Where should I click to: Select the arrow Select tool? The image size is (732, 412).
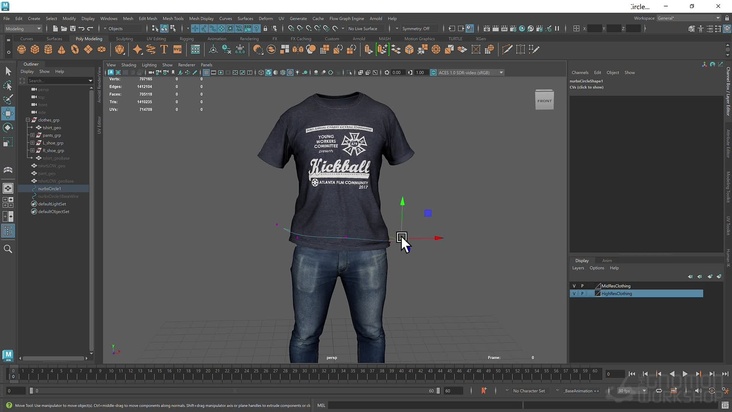tap(8, 71)
